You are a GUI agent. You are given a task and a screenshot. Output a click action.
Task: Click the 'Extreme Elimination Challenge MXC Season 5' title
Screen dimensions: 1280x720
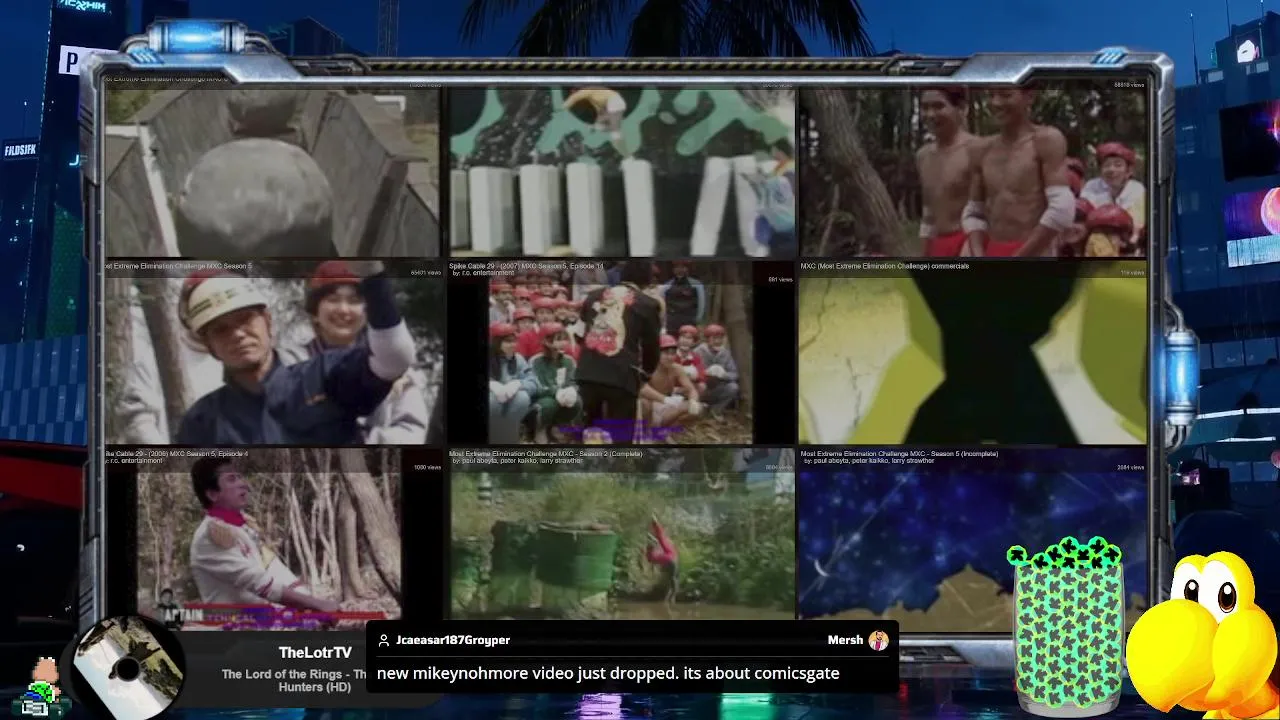click(178, 266)
